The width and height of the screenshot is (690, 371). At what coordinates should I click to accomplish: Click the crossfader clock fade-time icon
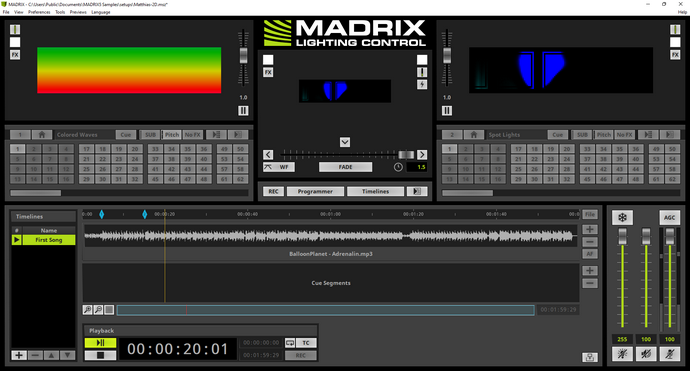click(x=398, y=167)
